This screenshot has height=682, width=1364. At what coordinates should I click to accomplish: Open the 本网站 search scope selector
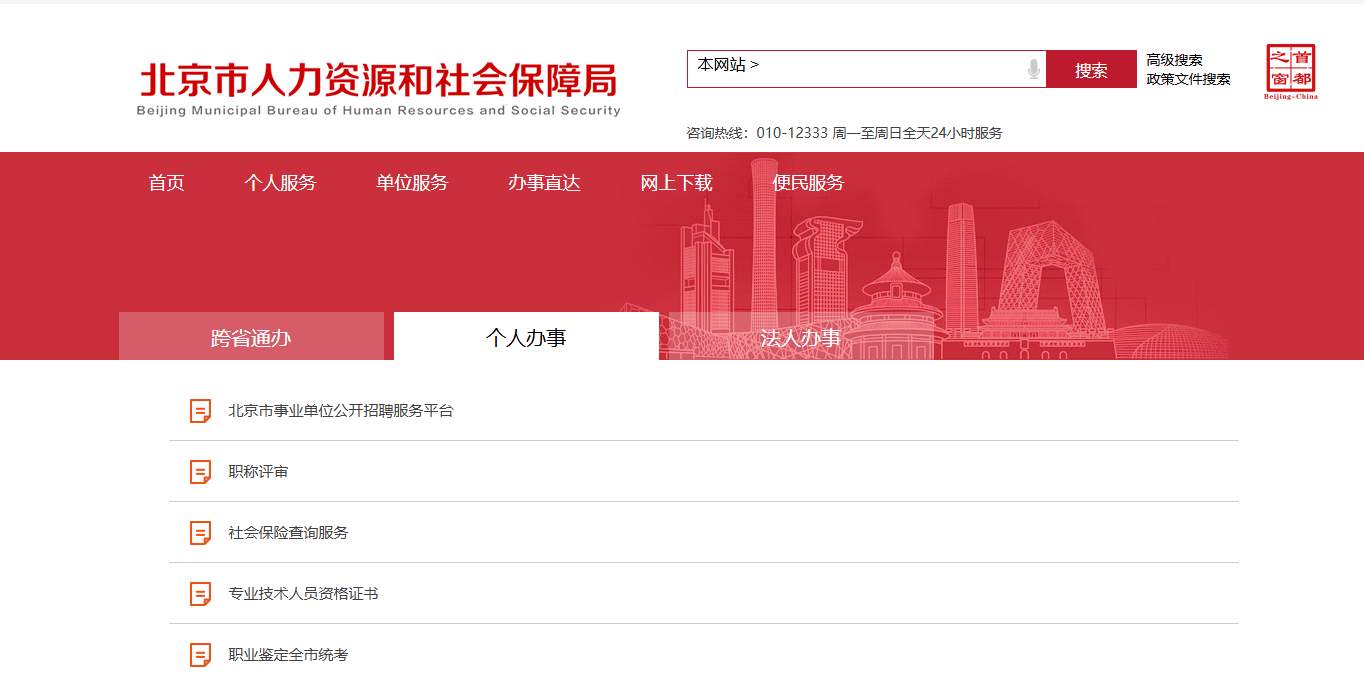[728, 65]
